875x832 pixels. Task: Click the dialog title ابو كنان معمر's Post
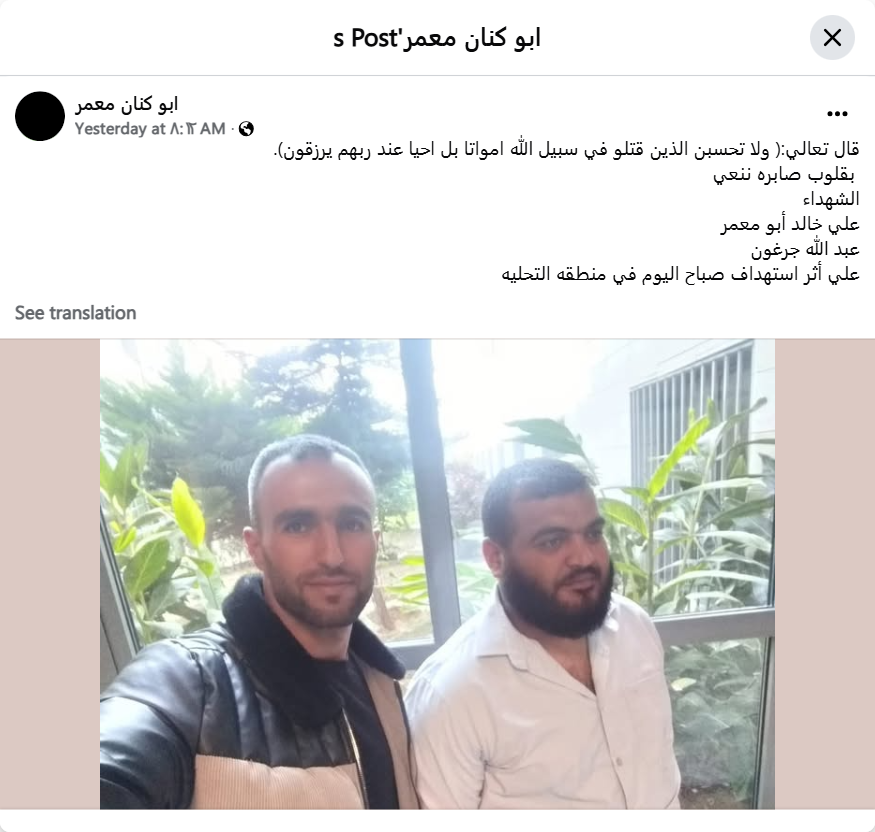click(437, 38)
